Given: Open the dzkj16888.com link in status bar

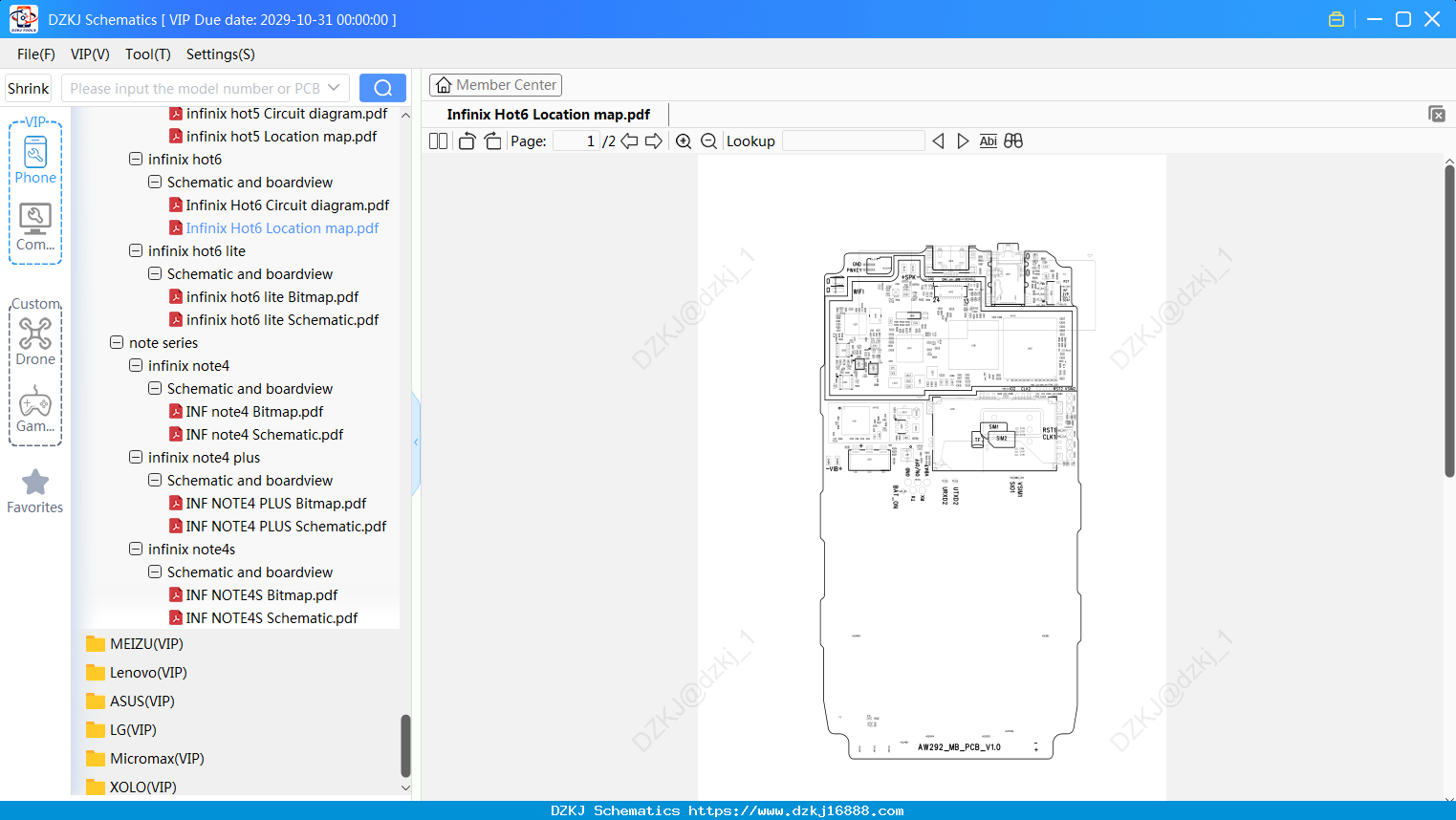Looking at the screenshot, I should [x=796, y=810].
